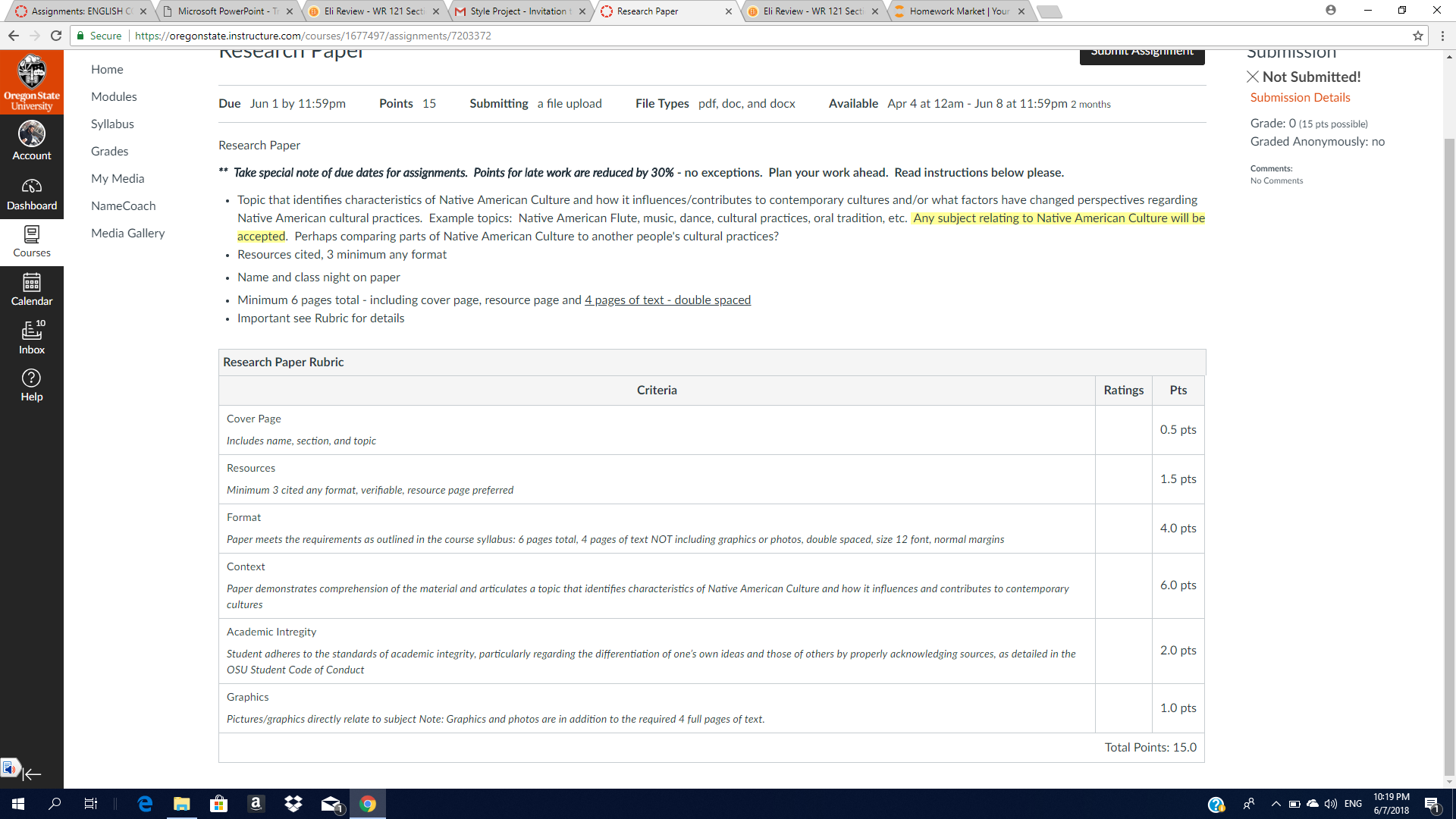Viewport: 1456px width, 819px height.
Task: Open the Action Center notifications
Action: tap(1432, 804)
